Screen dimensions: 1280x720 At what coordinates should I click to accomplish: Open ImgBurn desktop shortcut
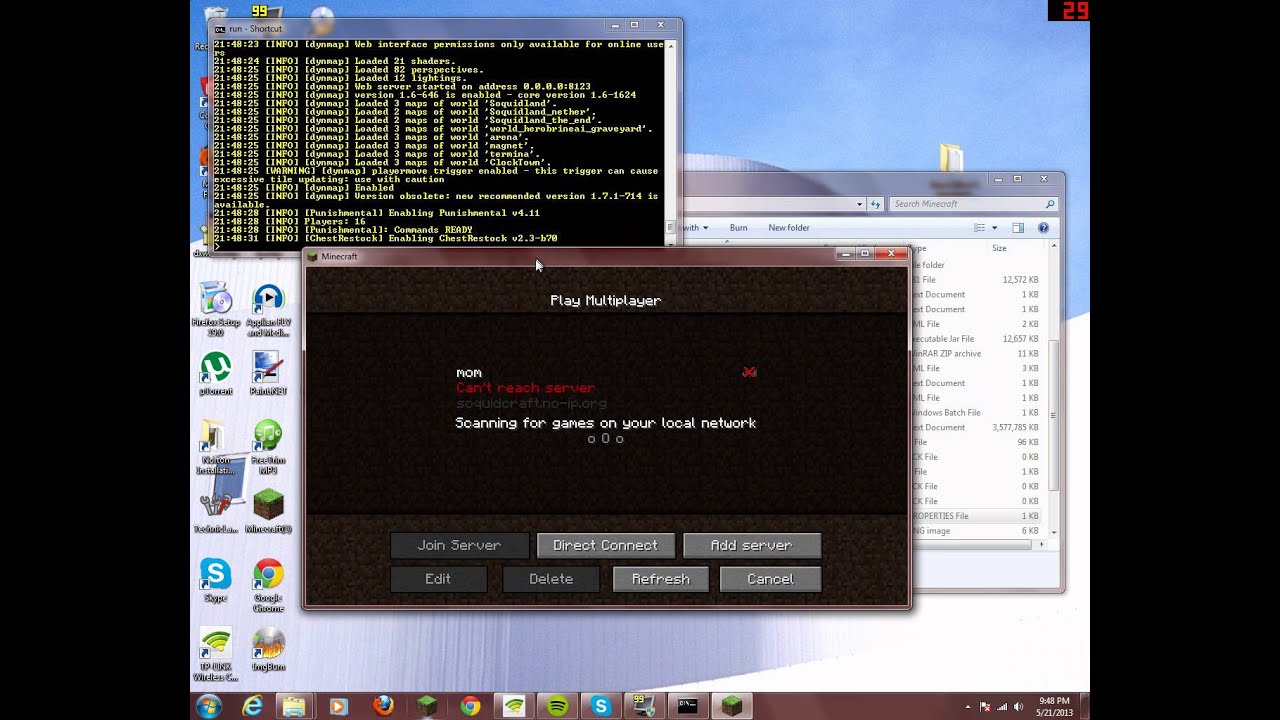[x=268, y=650]
